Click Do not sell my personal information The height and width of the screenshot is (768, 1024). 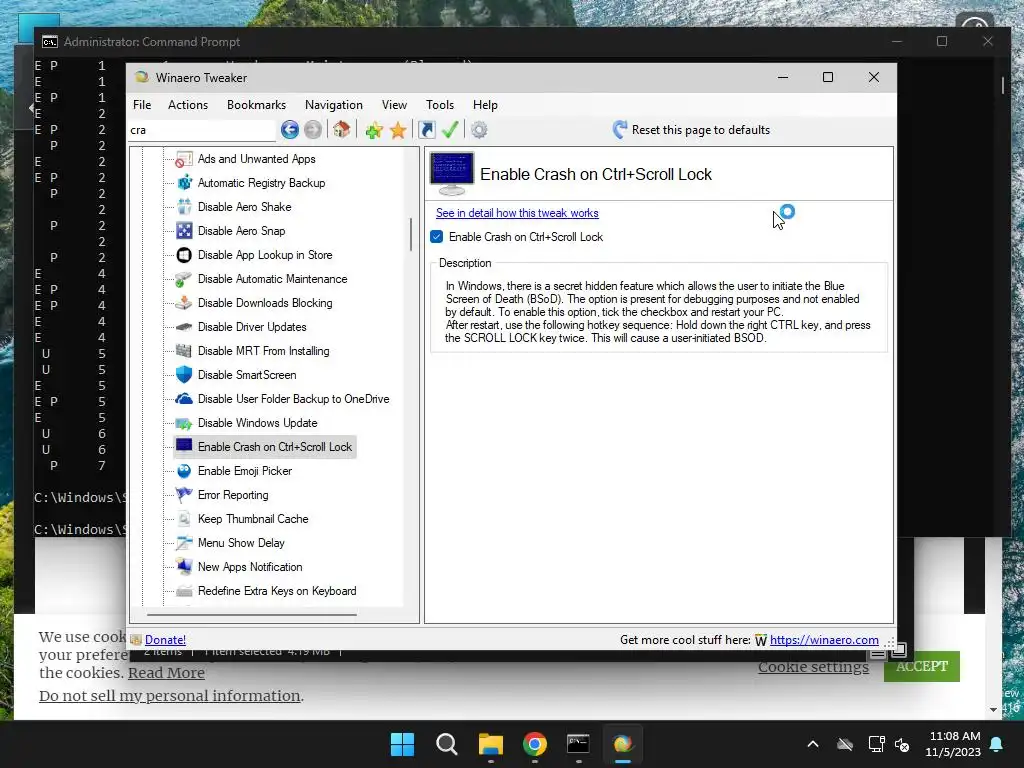pos(171,696)
